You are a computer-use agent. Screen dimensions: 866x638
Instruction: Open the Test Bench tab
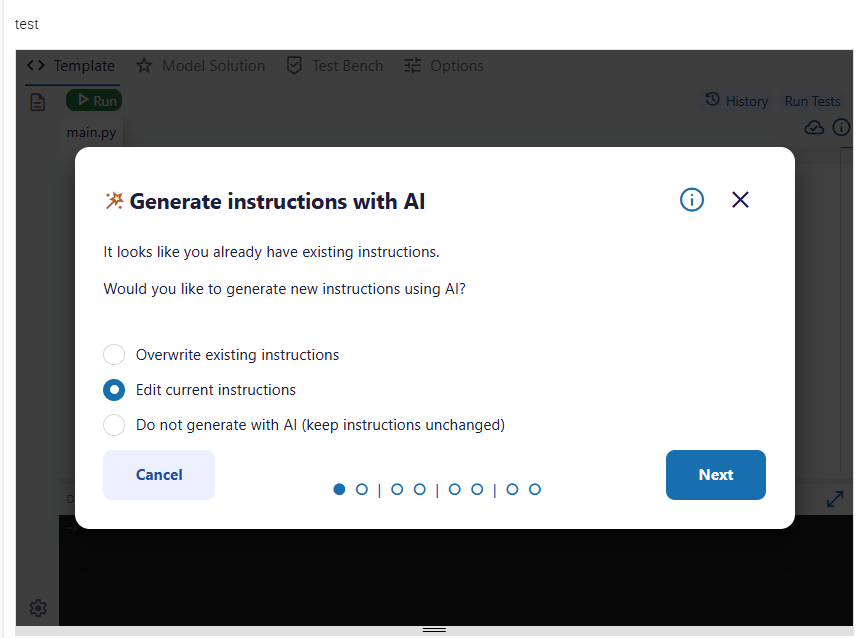[x=348, y=65]
